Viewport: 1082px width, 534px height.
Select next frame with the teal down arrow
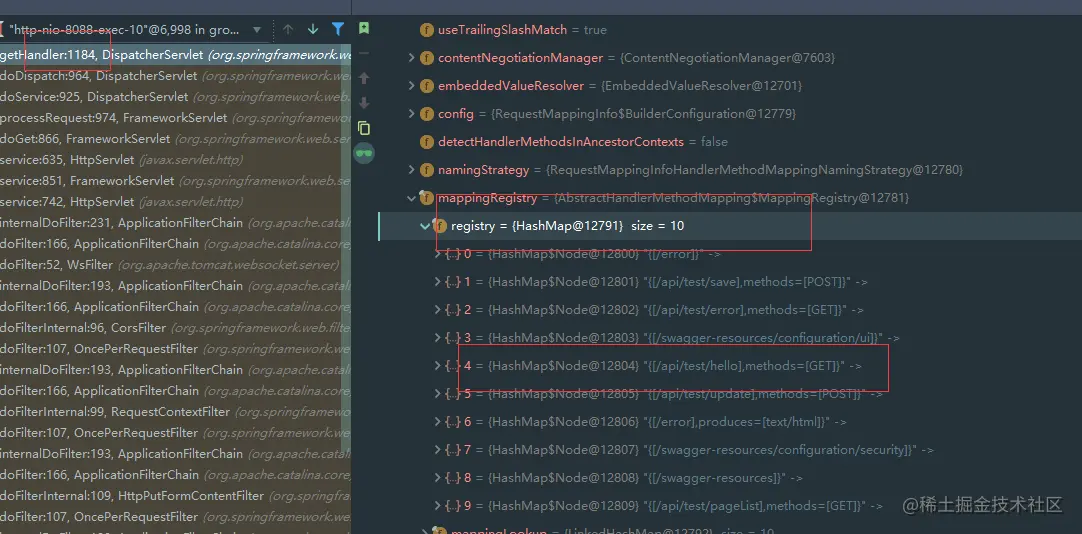tap(313, 30)
